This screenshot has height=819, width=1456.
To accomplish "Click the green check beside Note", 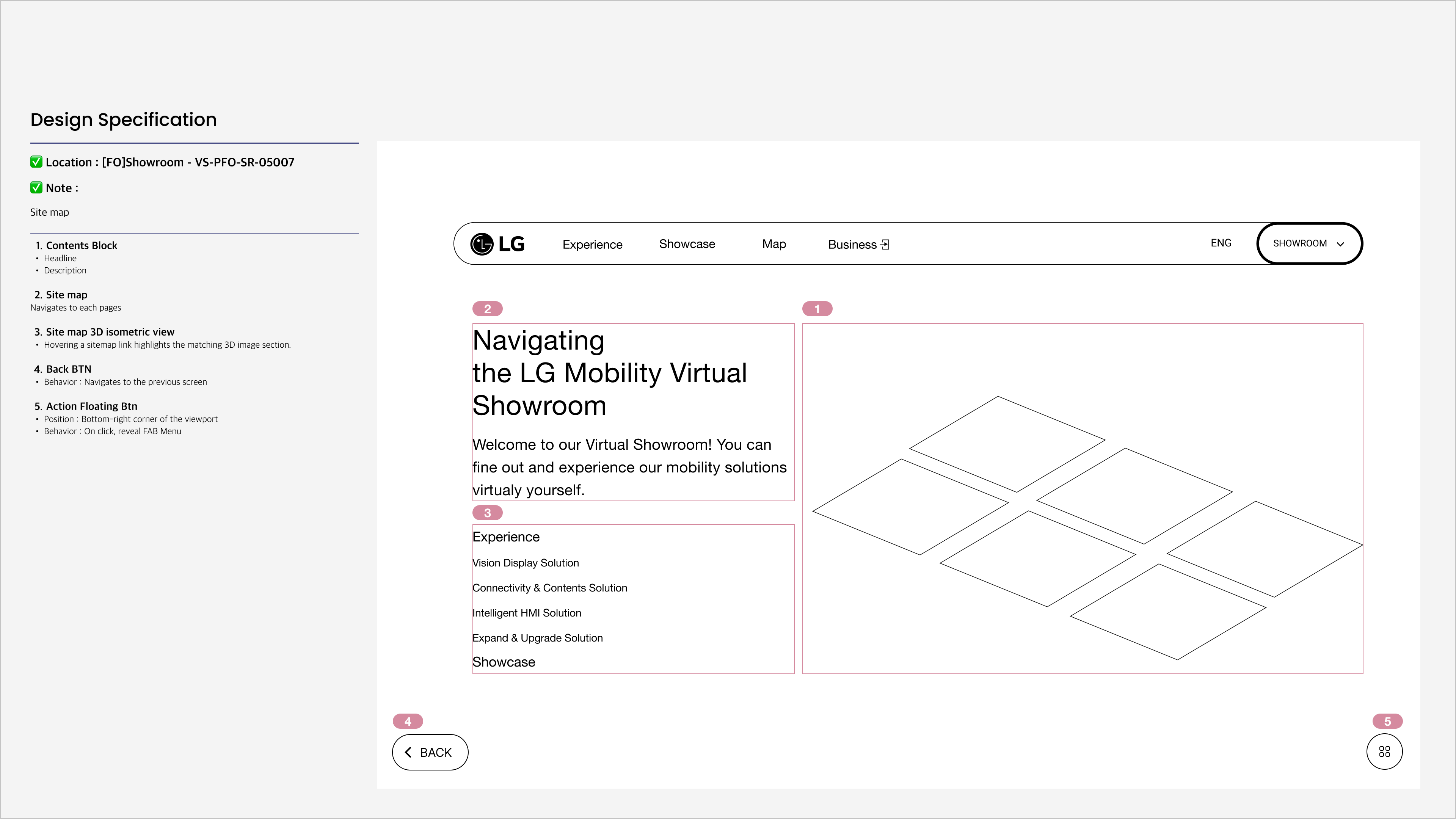I will (x=36, y=188).
